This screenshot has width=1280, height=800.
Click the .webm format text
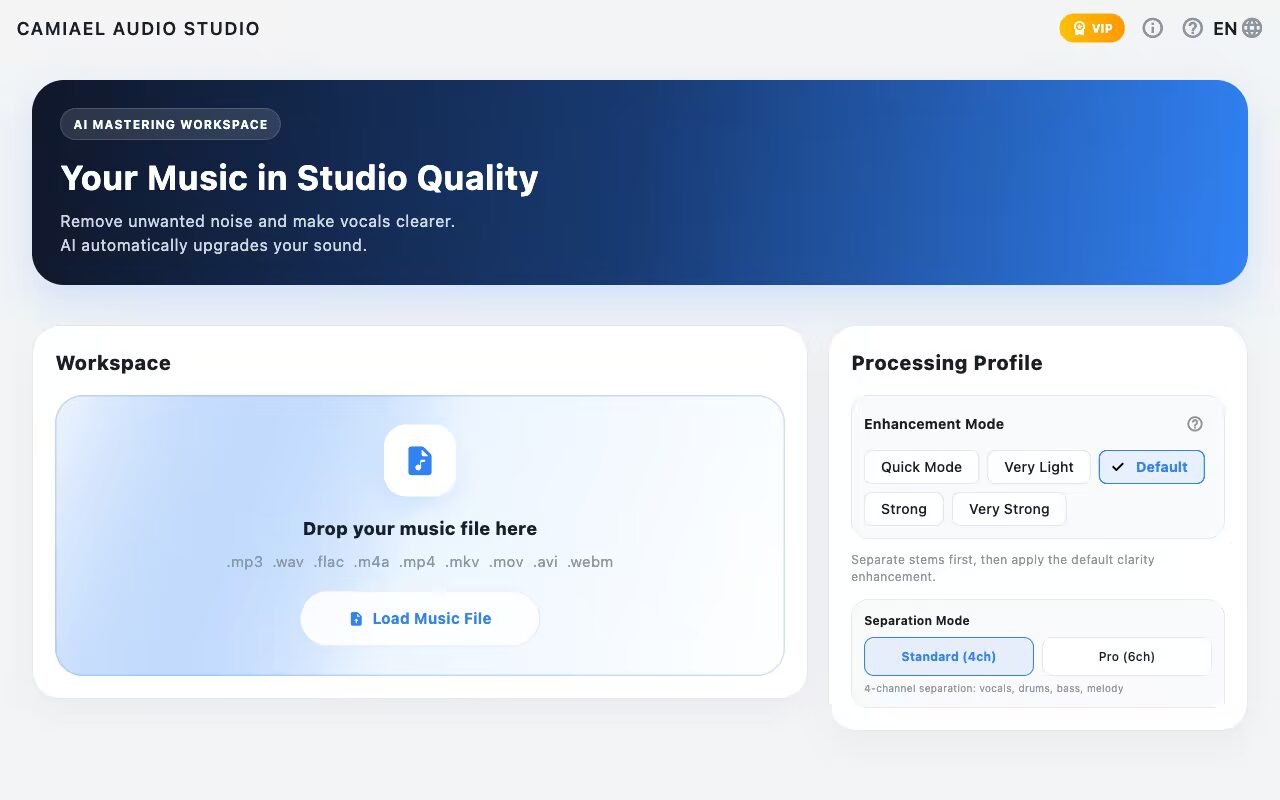coord(590,562)
